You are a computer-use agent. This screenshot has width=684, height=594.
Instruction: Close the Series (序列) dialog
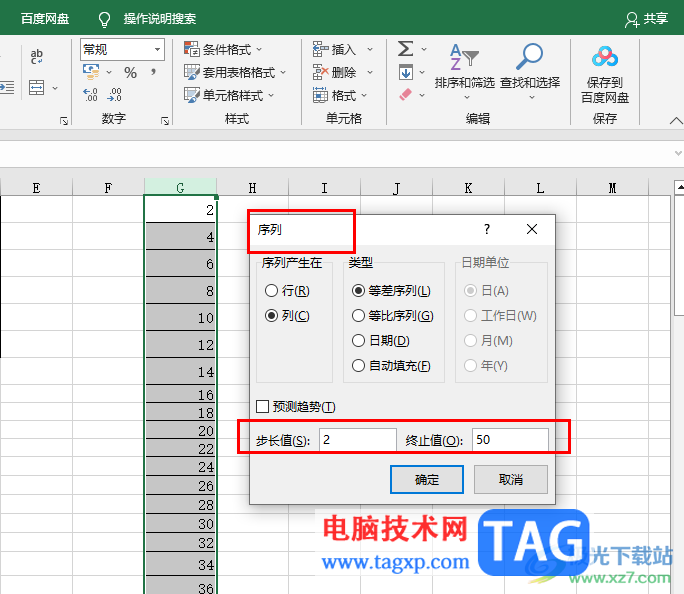(x=532, y=229)
